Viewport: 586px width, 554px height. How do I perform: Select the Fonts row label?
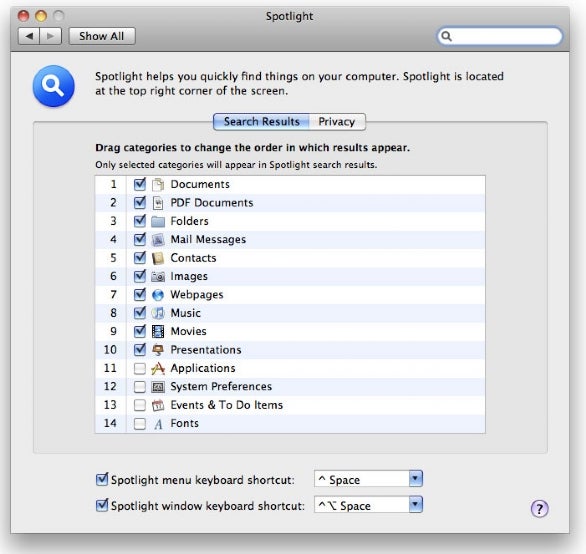[185, 423]
